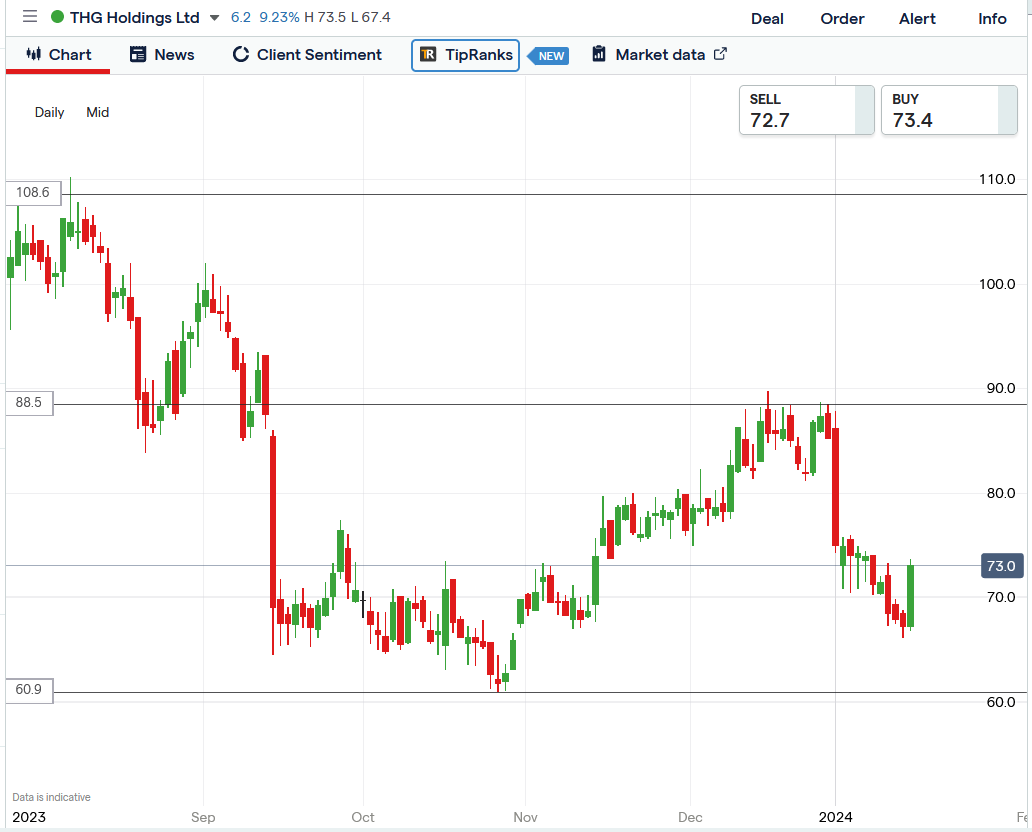Click the Sep date axis label
Image resolution: width=1032 pixels, height=832 pixels.
(x=203, y=818)
